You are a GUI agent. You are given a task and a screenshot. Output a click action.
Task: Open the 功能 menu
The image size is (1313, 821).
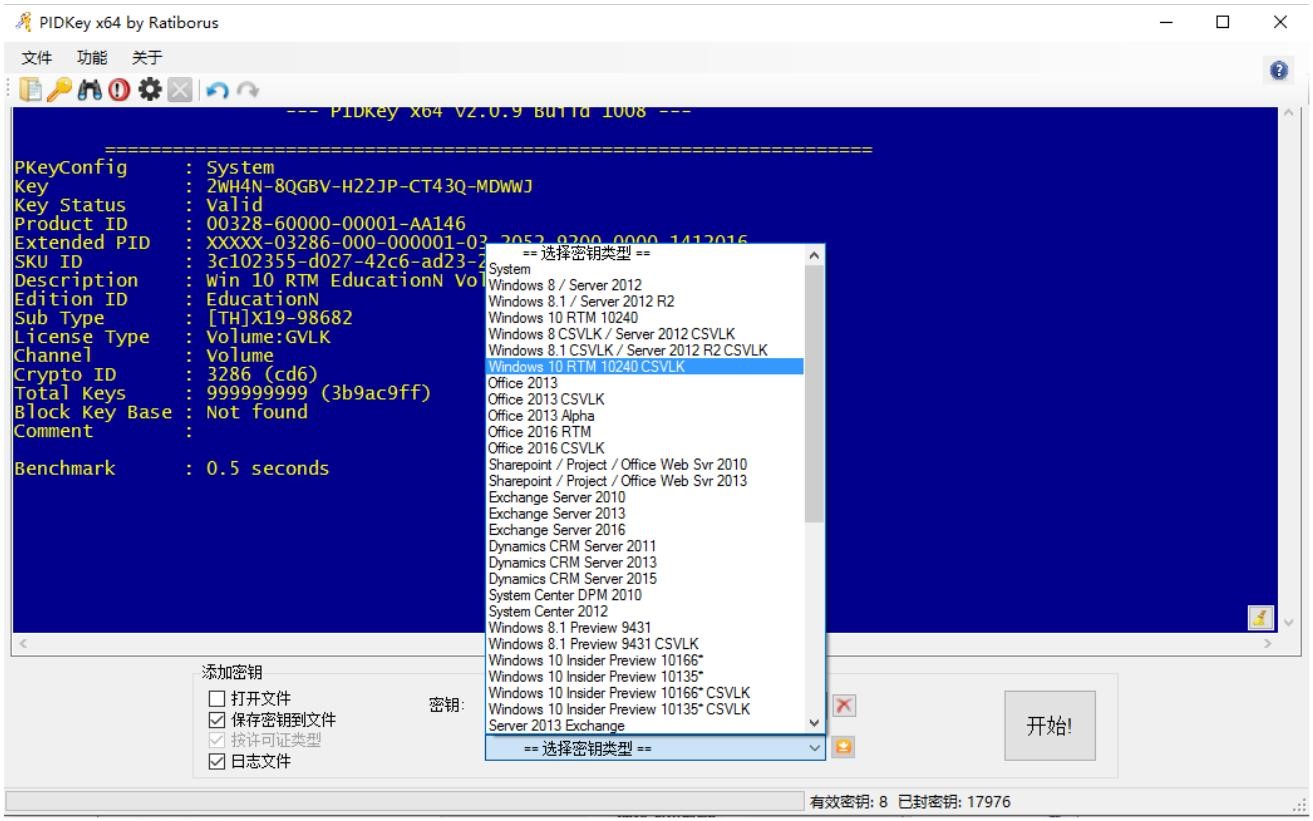(x=92, y=57)
